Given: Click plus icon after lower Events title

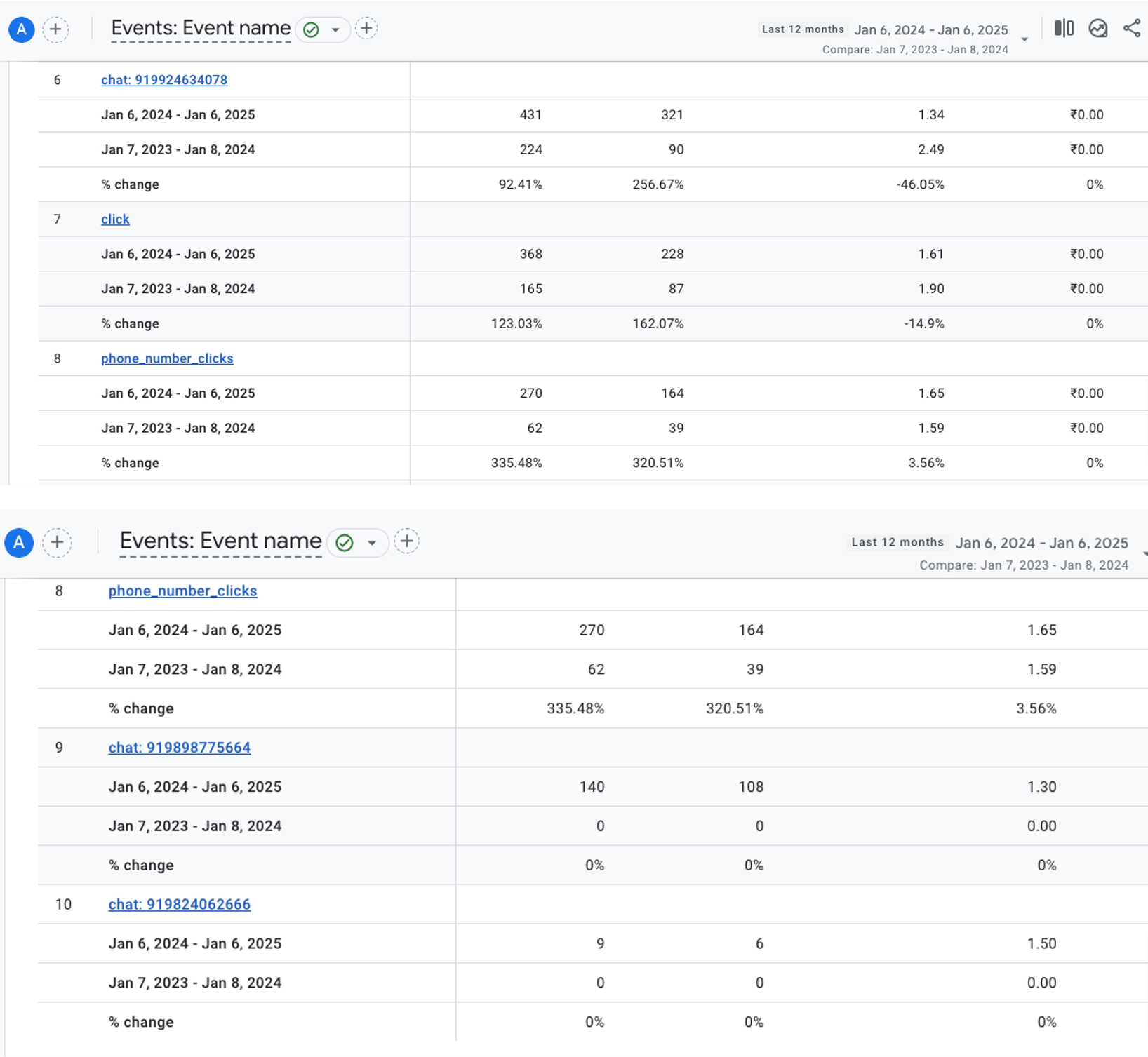Looking at the screenshot, I should pyautogui.click(x=406, y=541).
